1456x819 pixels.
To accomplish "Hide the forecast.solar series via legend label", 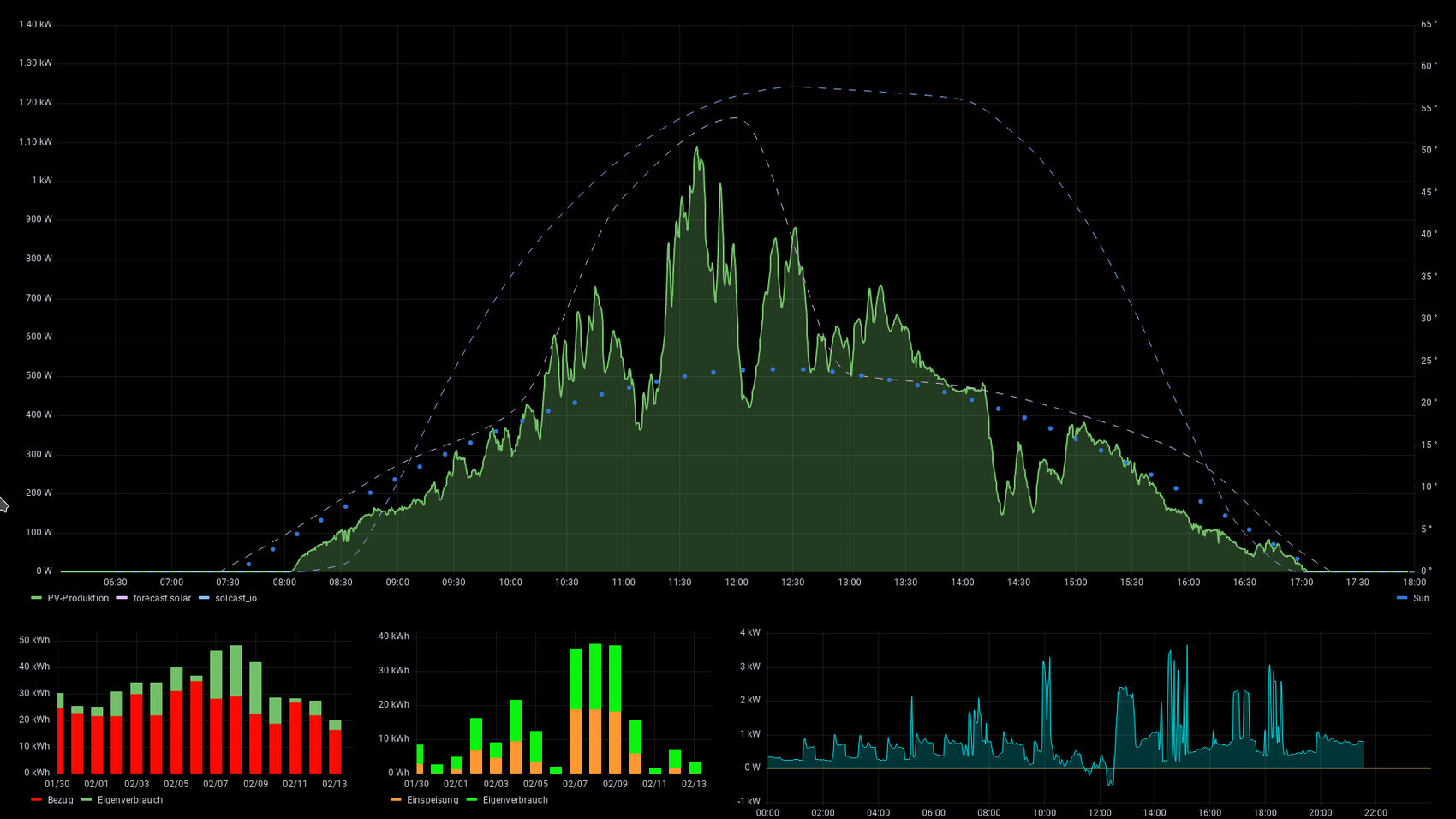I will point(162,598).
